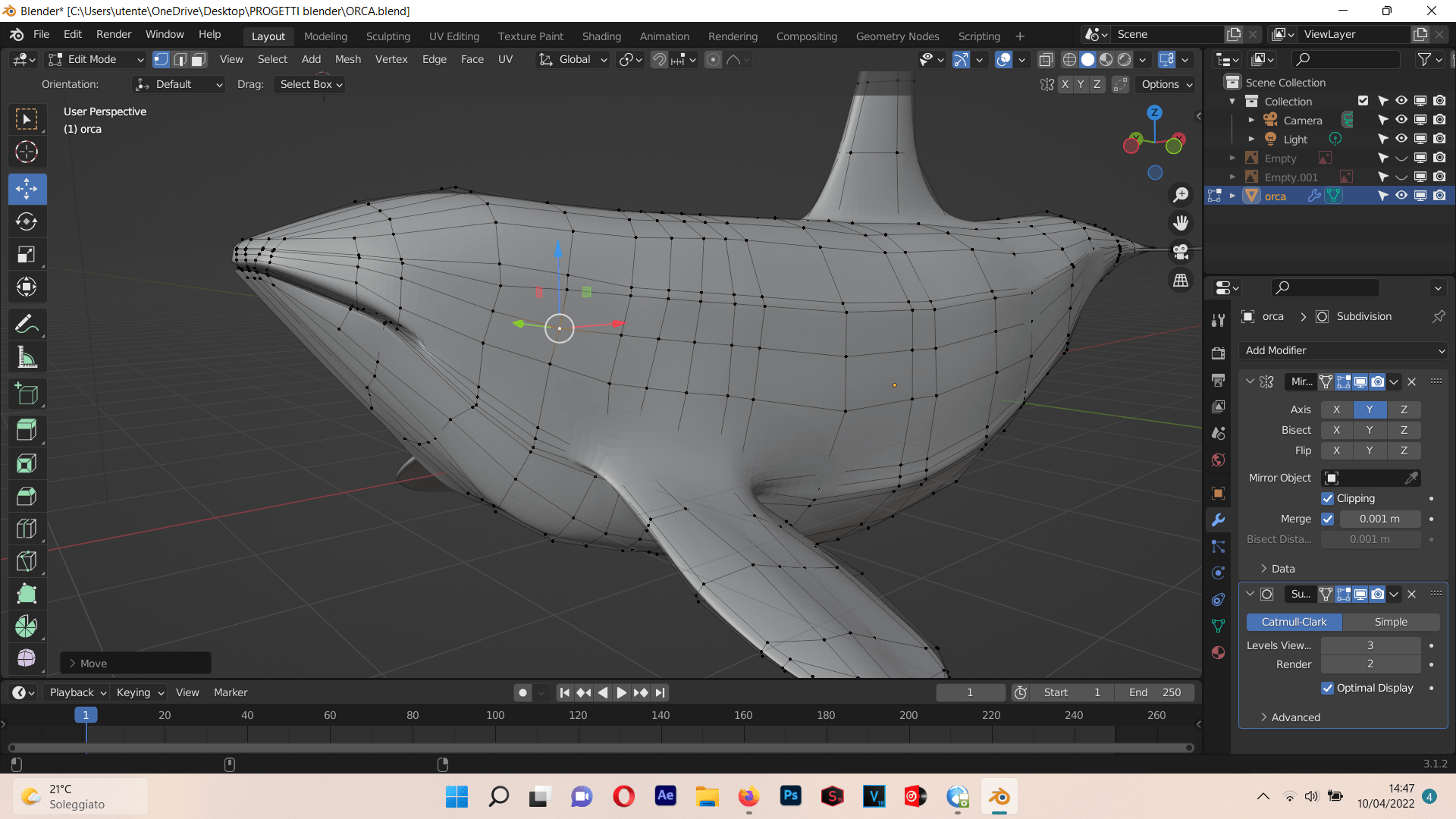The height and width of the screenshot is (819, 1456).
Task: Open the Modifier properties wrench tab
Action: tap(1218, 520)
